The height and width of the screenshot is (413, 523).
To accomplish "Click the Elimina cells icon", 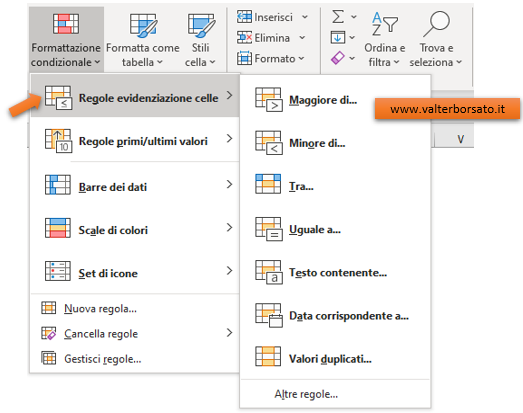I will [x=244, y=38].
